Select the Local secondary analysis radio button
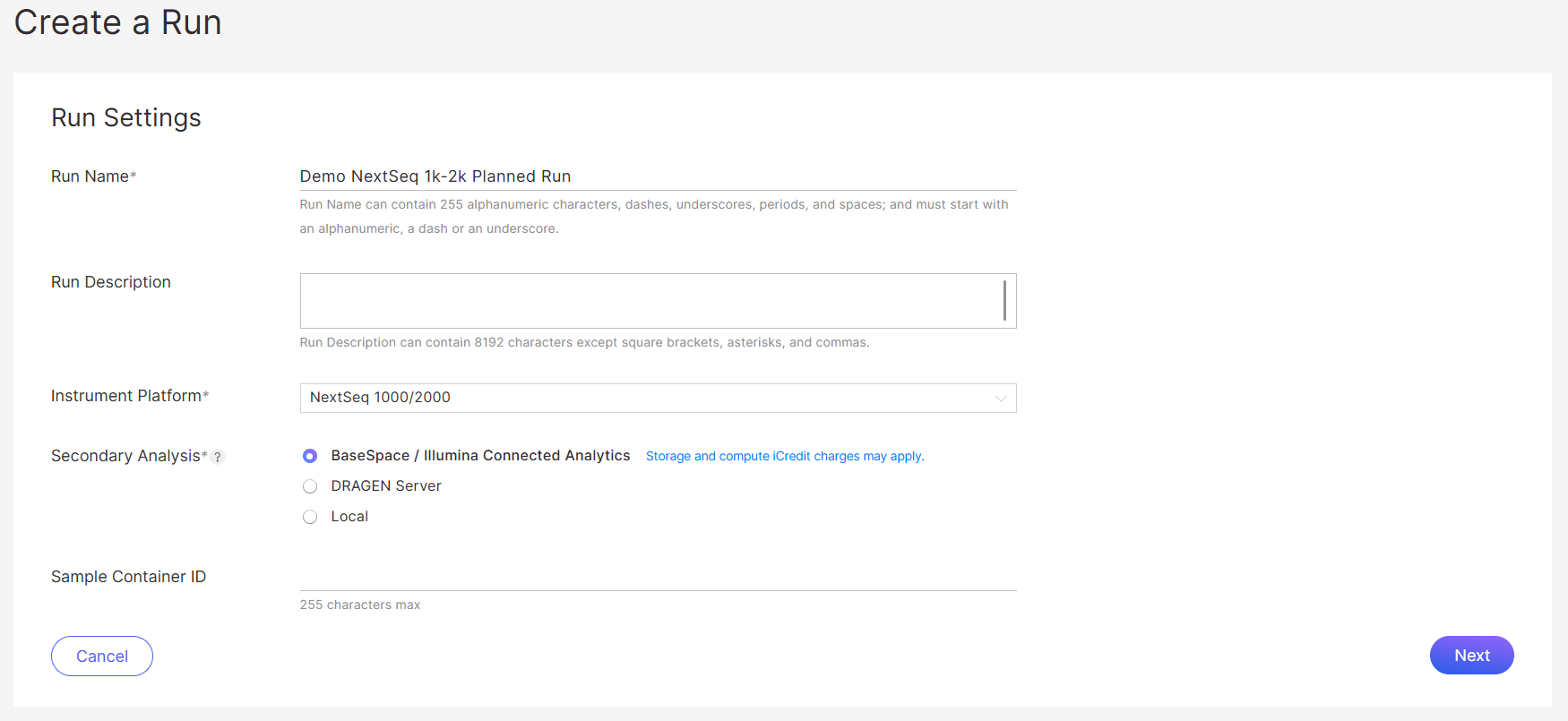This screenshot has height=721, width=1568. [x=310, y=517]
